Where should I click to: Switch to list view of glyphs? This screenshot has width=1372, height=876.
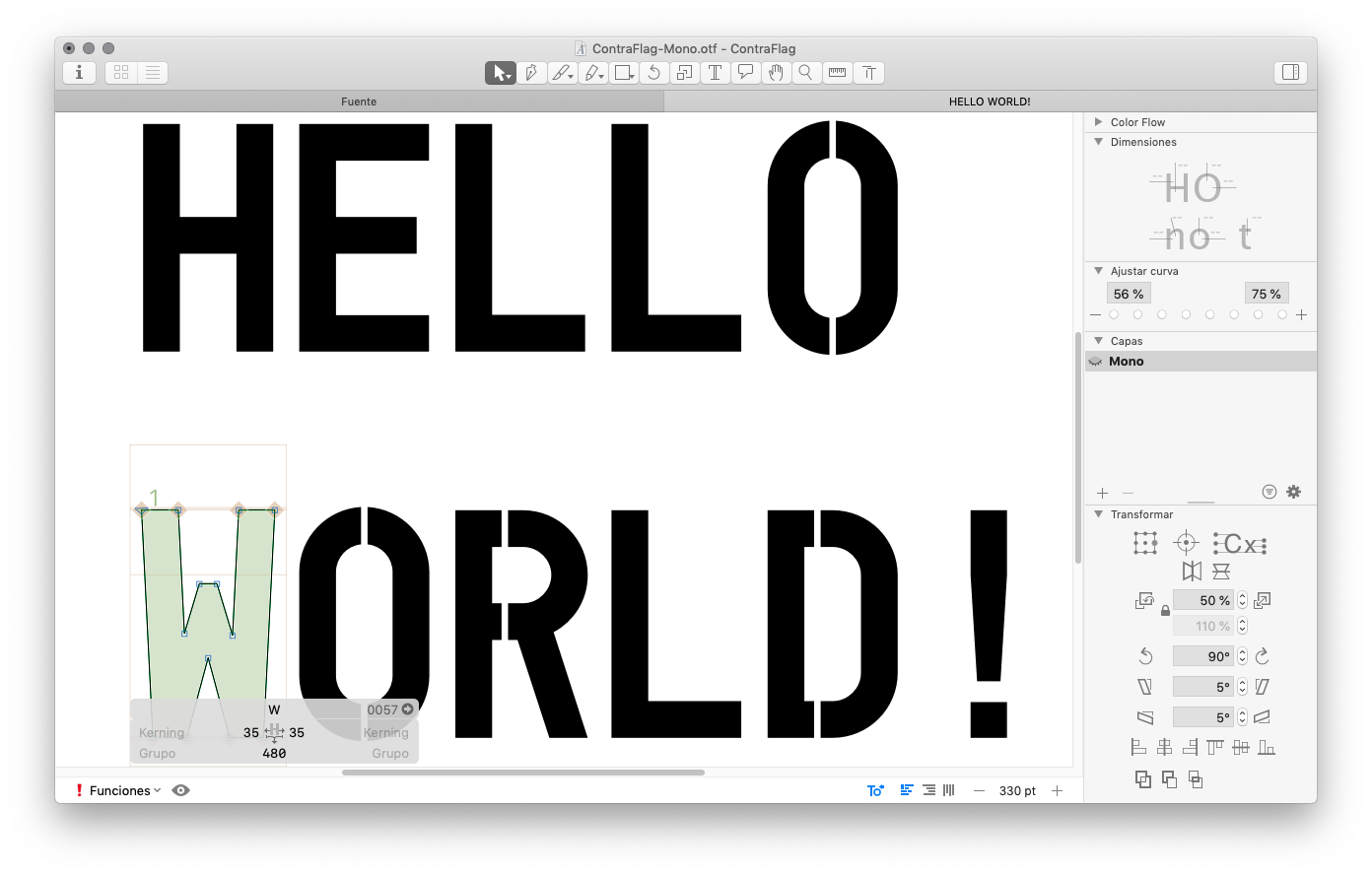pyautogui.click(x=153, y=73)
